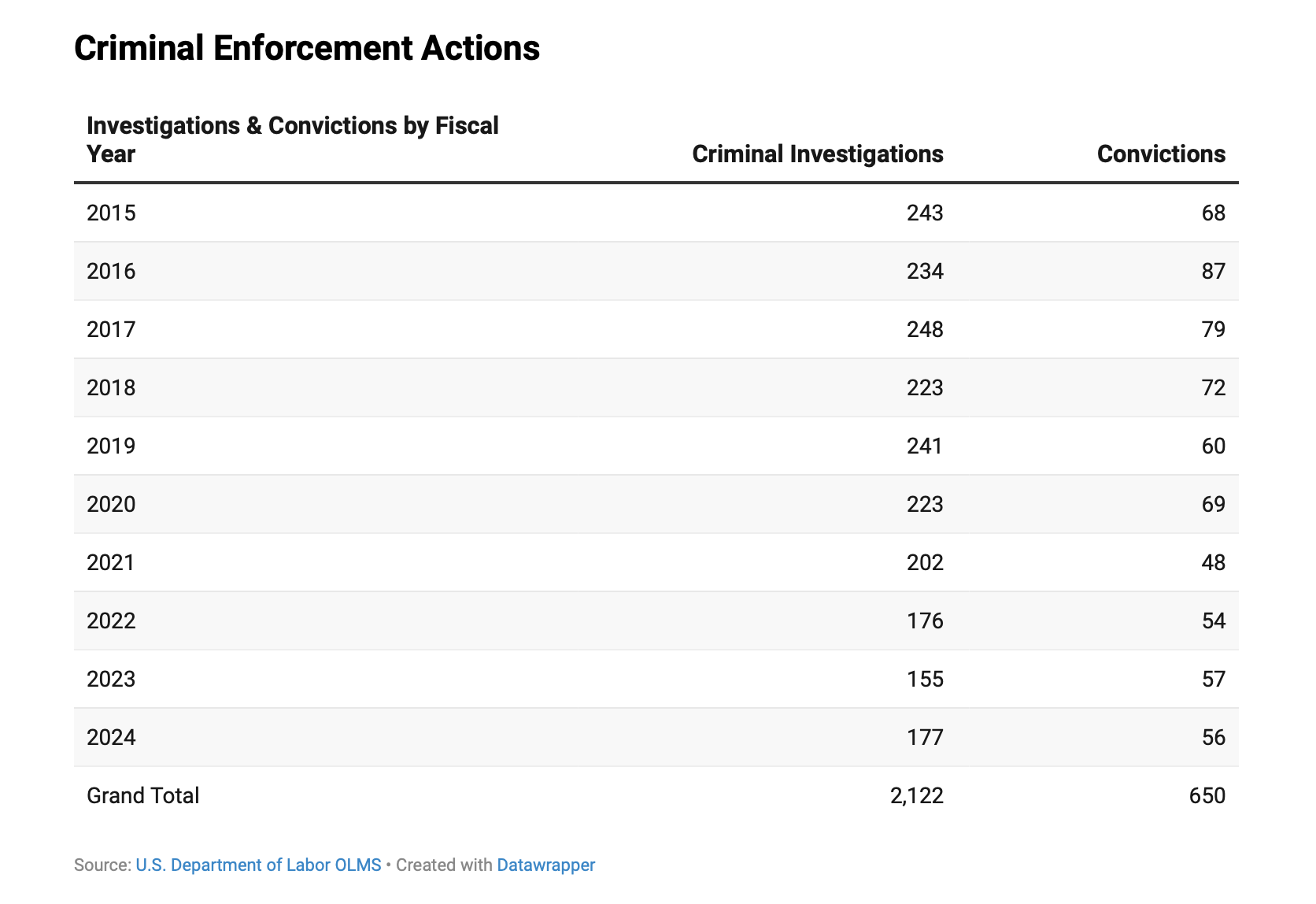Click the 2023 investigations value 155
This screenshot has width=1316, height=904.
(924, 680)
